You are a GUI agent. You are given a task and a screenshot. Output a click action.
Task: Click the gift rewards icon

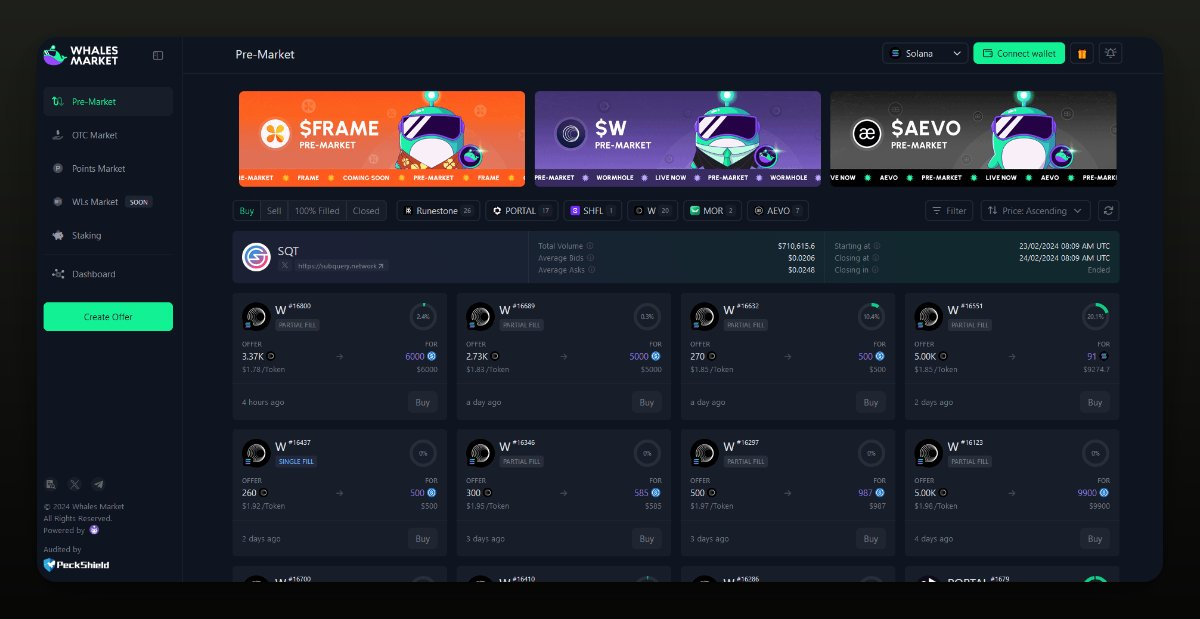pos(1081,54)
